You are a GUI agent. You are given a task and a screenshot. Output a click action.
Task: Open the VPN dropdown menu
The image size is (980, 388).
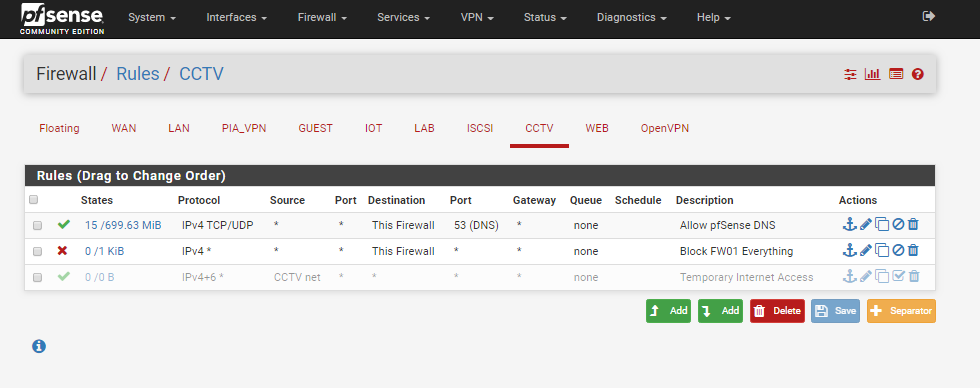[x=477, y=18]
